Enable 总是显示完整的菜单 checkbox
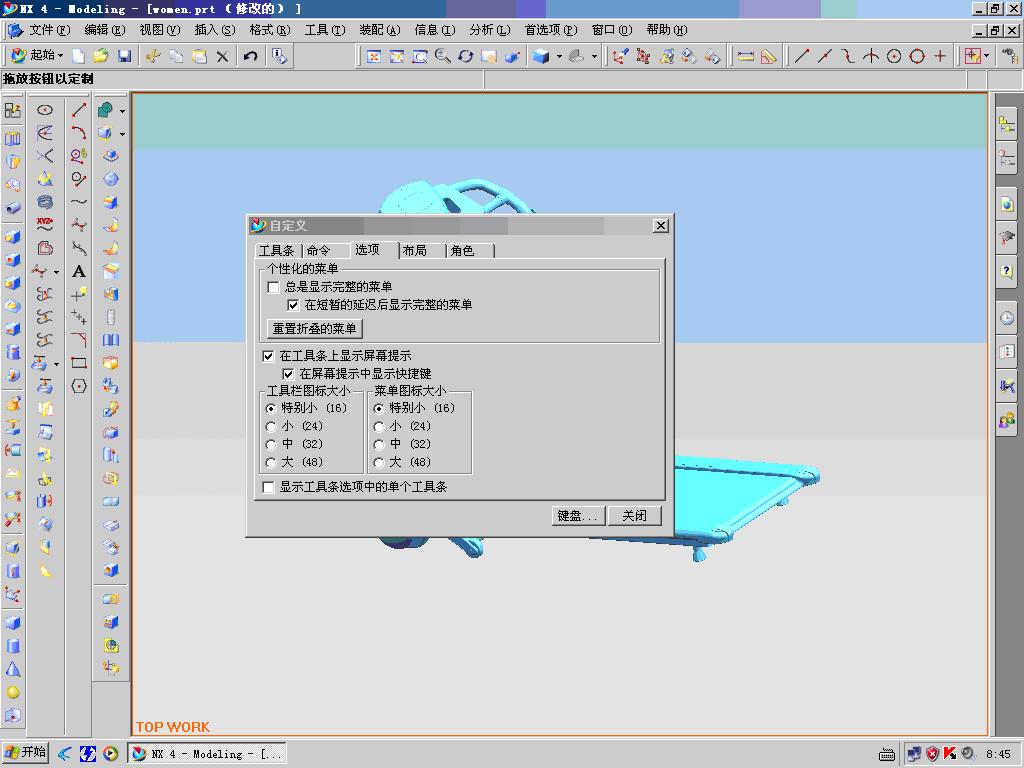1024x768 pixels. coord(271,287)
